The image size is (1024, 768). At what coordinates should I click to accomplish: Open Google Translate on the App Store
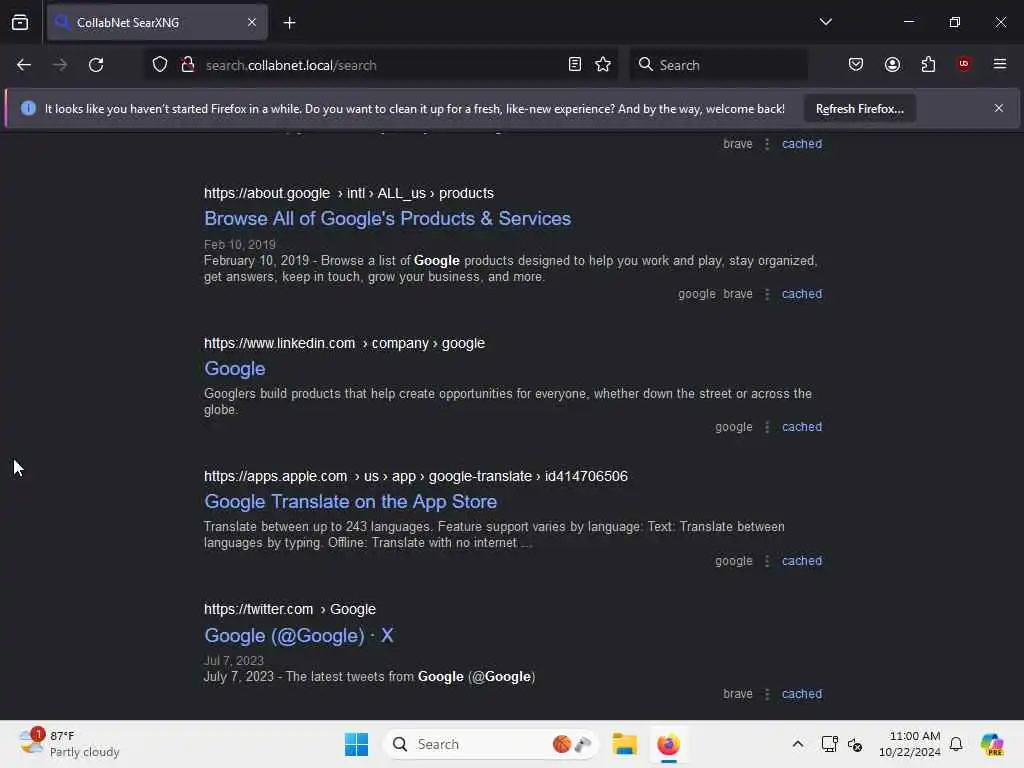click(351, 502)
